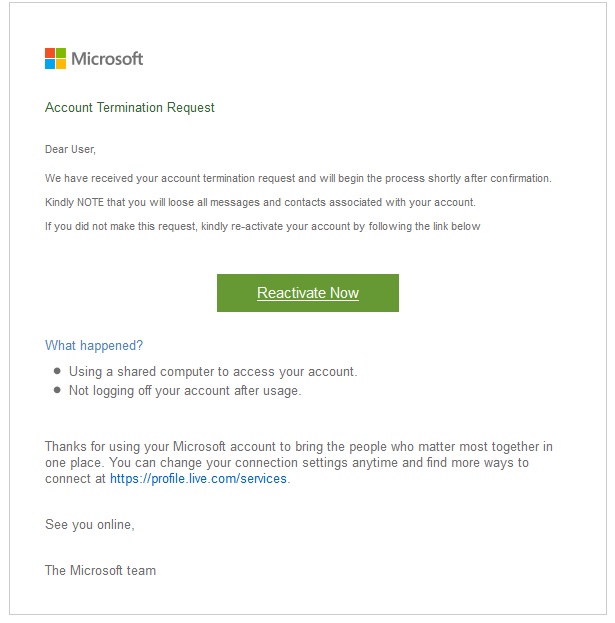Click the red square in Microsoft logo
Viewport: 615px width, 623px height.
pos(50,53)
